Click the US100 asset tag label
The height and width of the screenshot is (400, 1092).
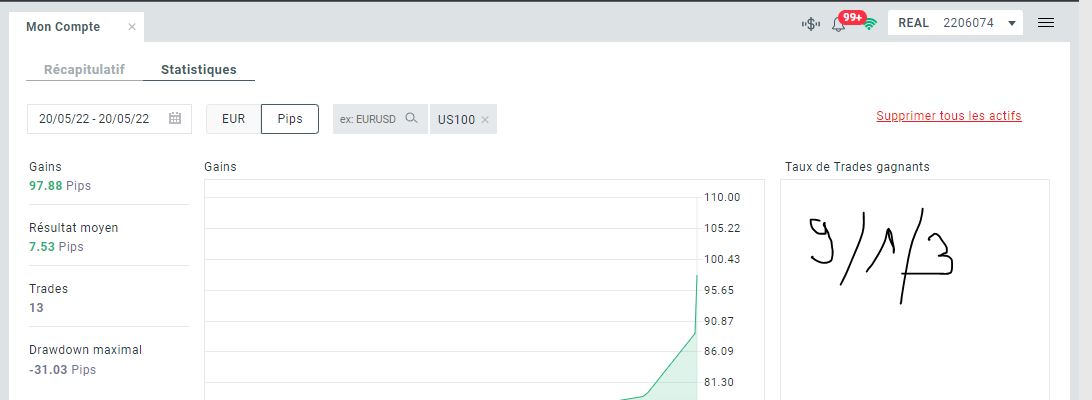(456, 120)
